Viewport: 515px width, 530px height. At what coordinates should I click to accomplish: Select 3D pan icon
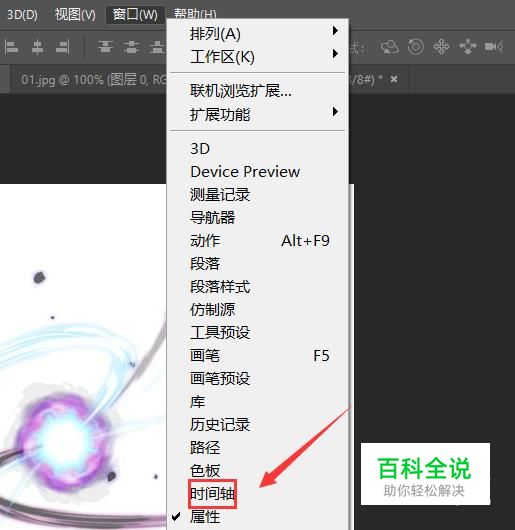(441, 47)
